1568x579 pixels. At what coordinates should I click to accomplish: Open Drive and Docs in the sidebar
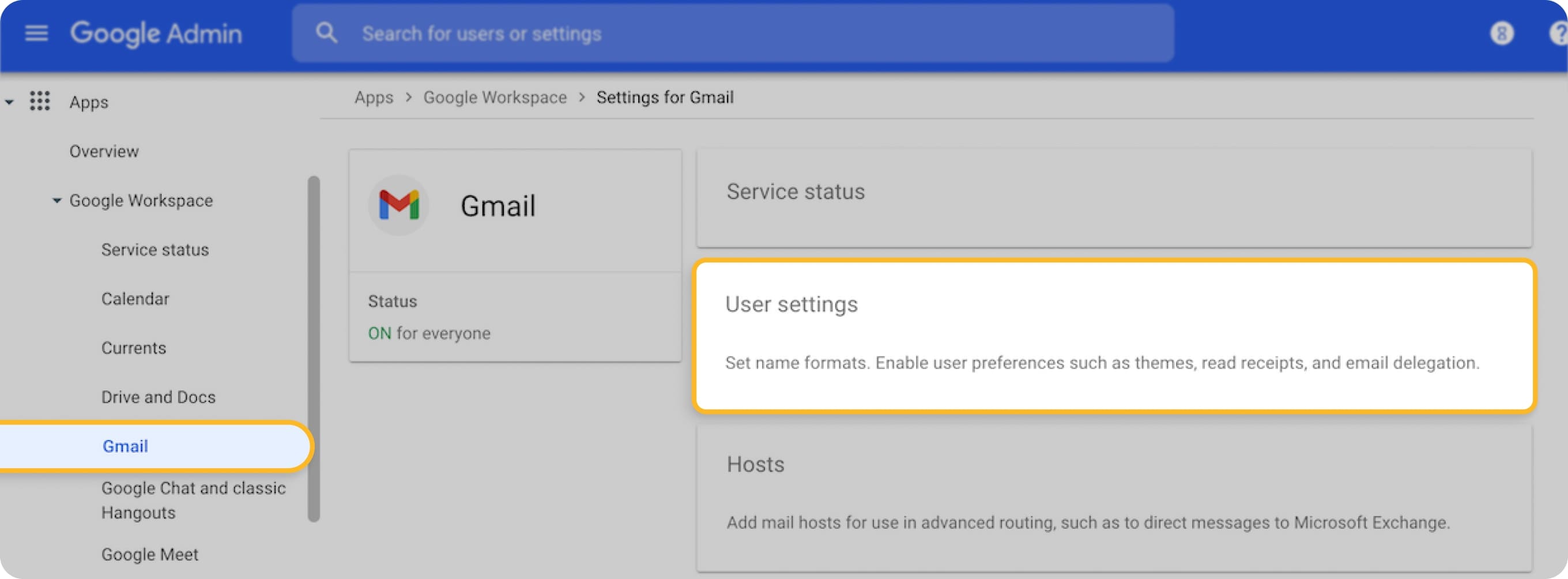coord(159,397)
